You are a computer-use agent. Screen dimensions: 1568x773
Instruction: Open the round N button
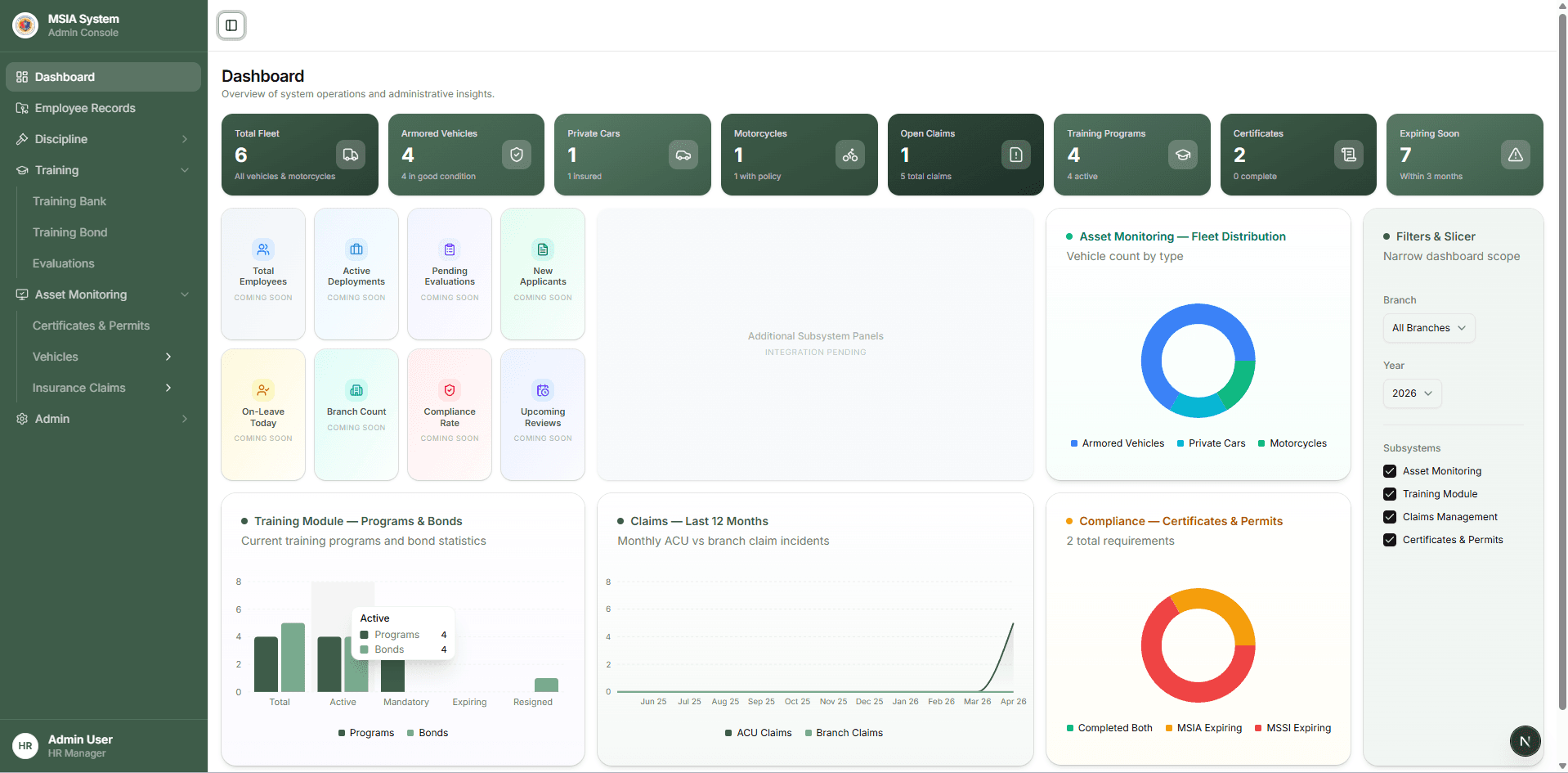point(1525,741)
